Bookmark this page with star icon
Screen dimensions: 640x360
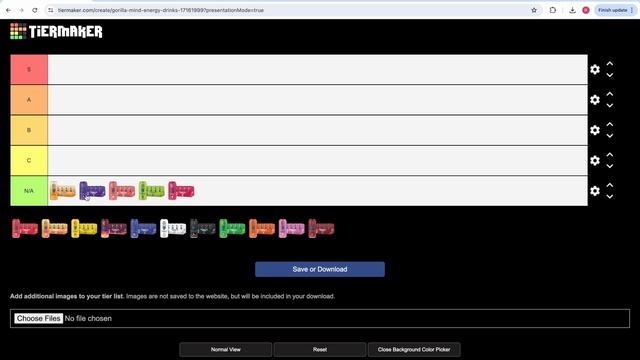coord(534,10)
